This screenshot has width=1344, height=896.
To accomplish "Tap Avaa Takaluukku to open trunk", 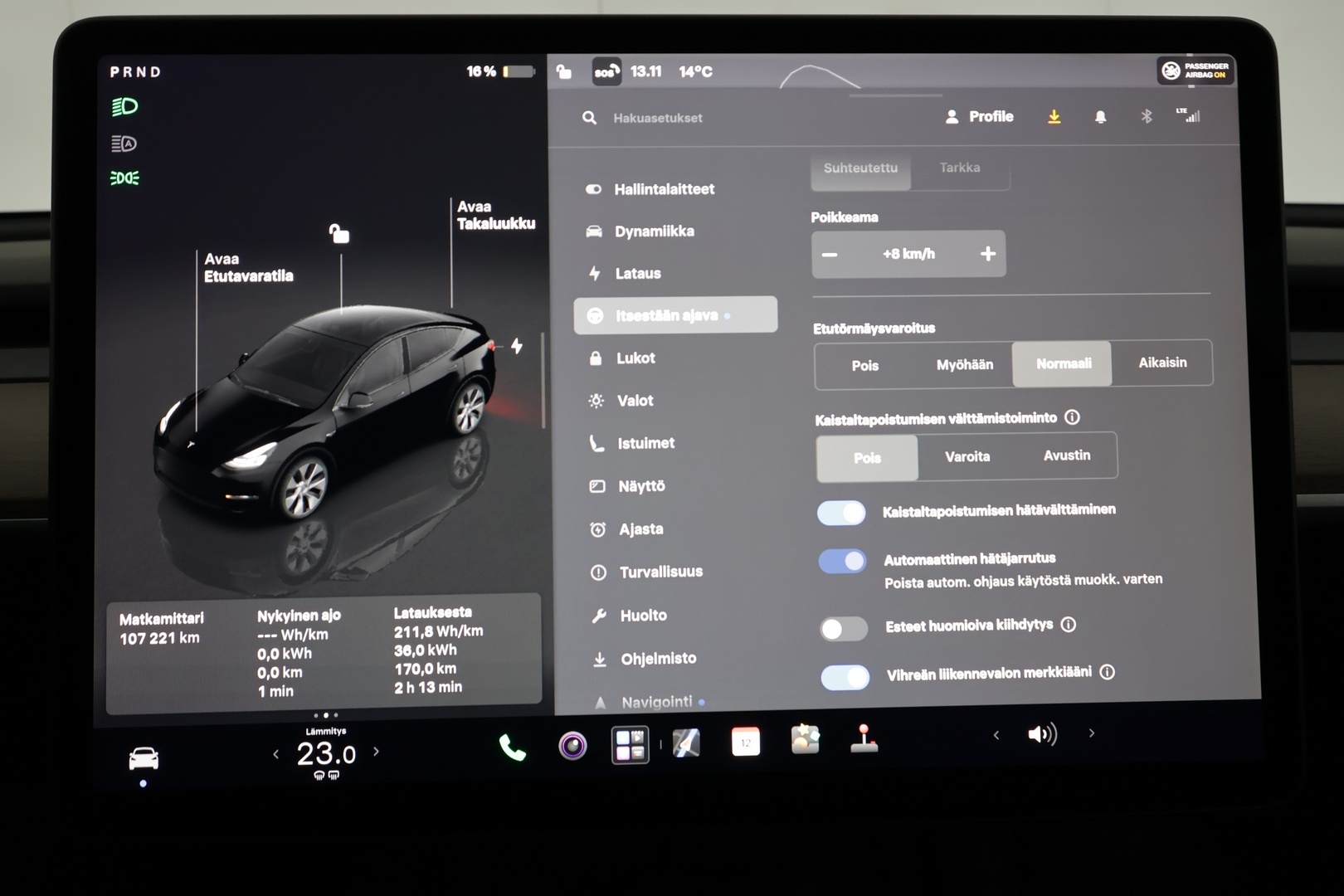I will point(496,215).
